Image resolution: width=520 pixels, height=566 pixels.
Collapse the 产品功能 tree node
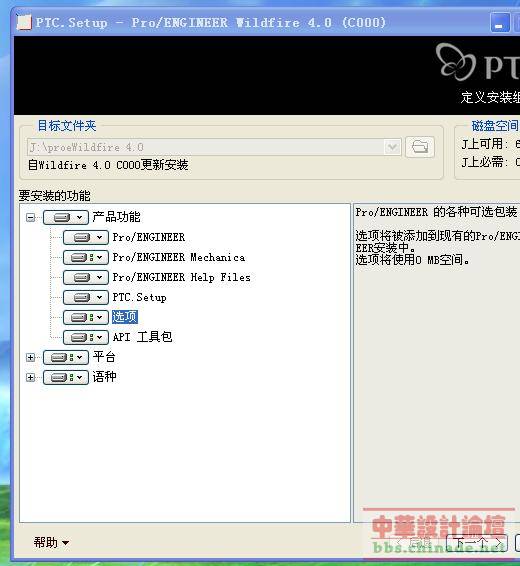coord(31,218)
